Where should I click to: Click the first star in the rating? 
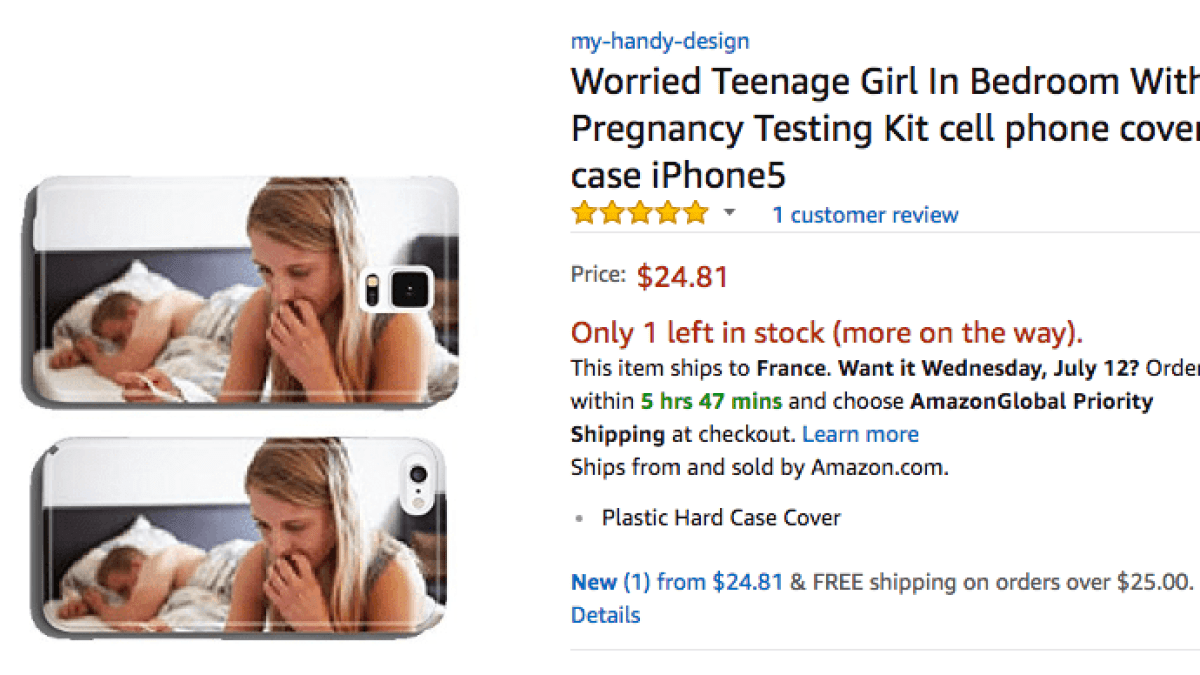(x=583, y=213)
